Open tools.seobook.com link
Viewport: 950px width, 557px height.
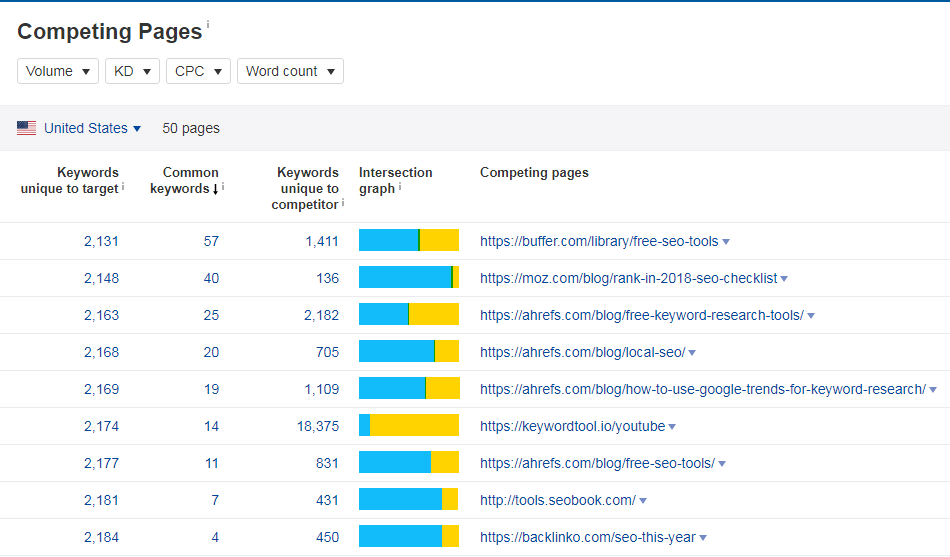pos(558,500)
